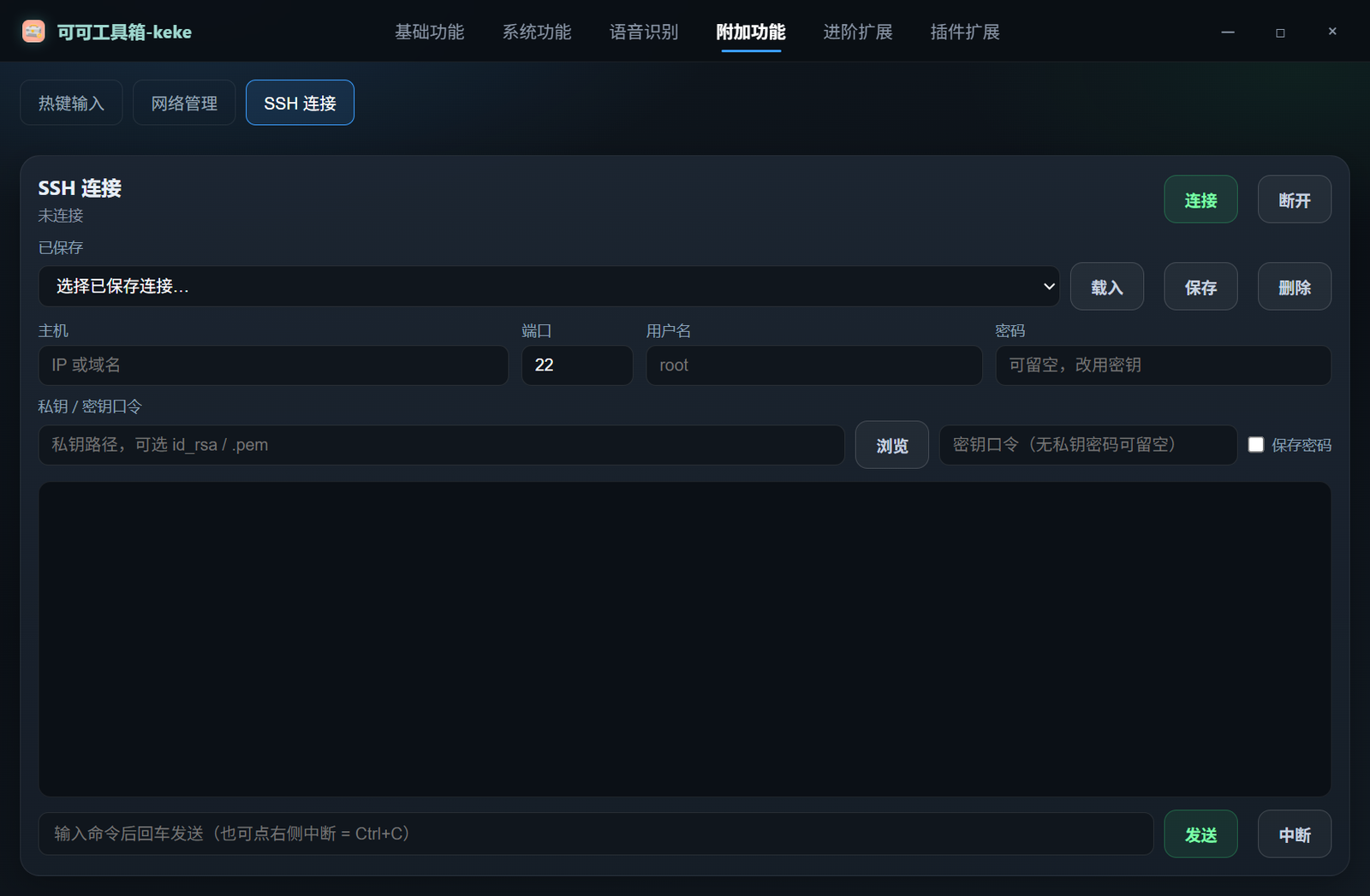Open the 语音识别 tab
The width and height of the screenshot is (1370, 896).
pyautogui.click(x=643, y=32)
